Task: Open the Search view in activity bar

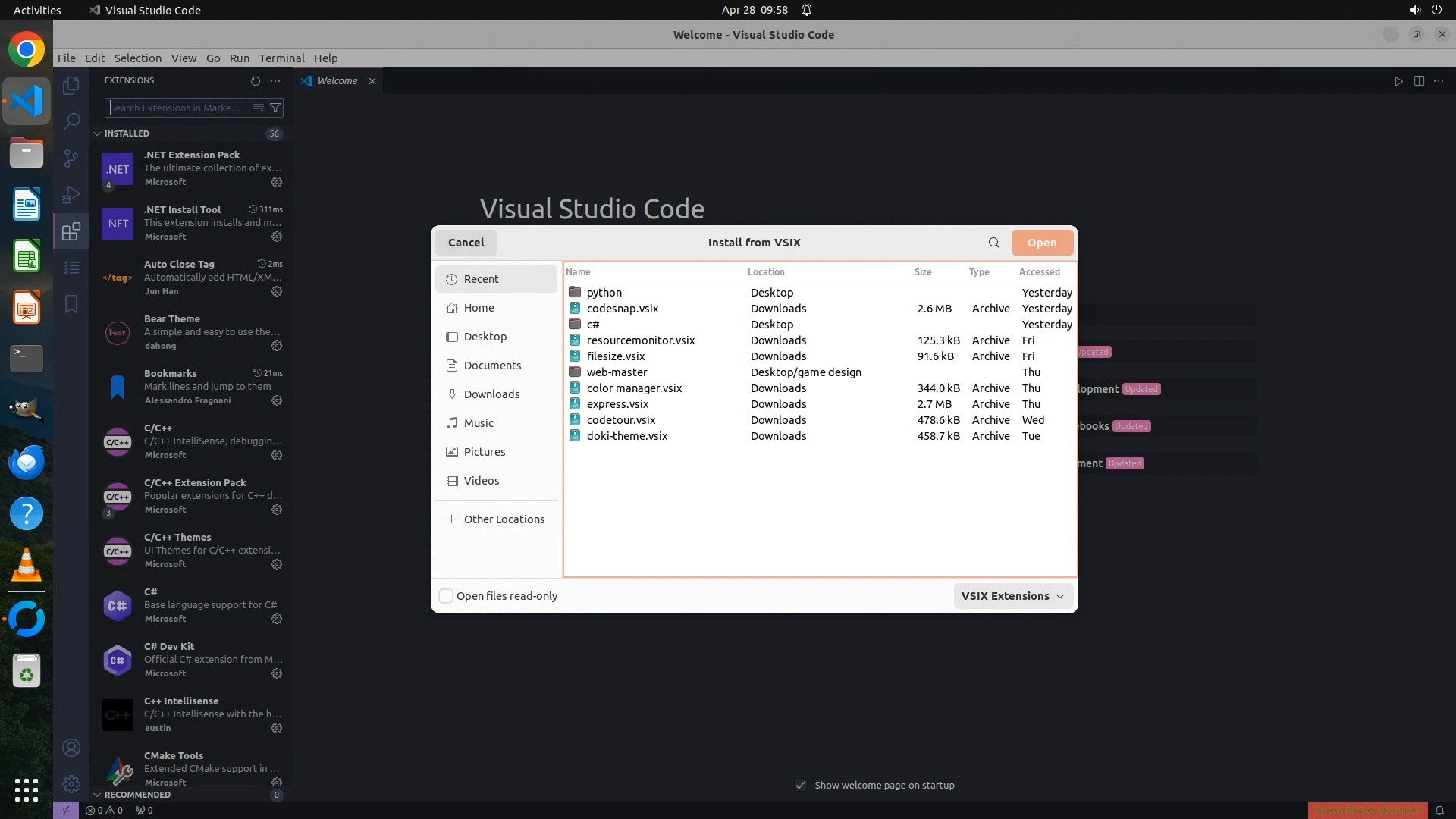Action: [71, 121]
